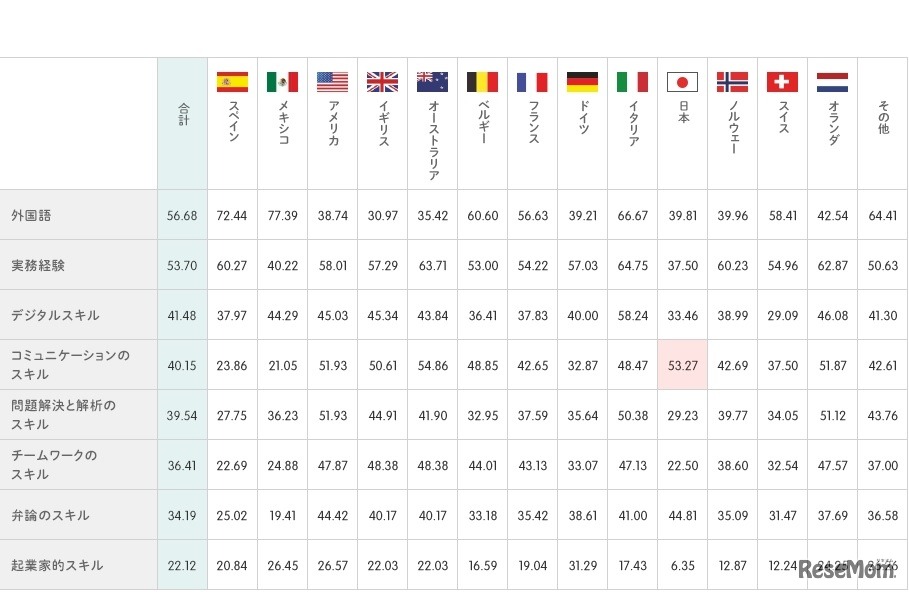
Task: Click the highlighted pink 53.27 cell
Action: click(x=682, y=365)
